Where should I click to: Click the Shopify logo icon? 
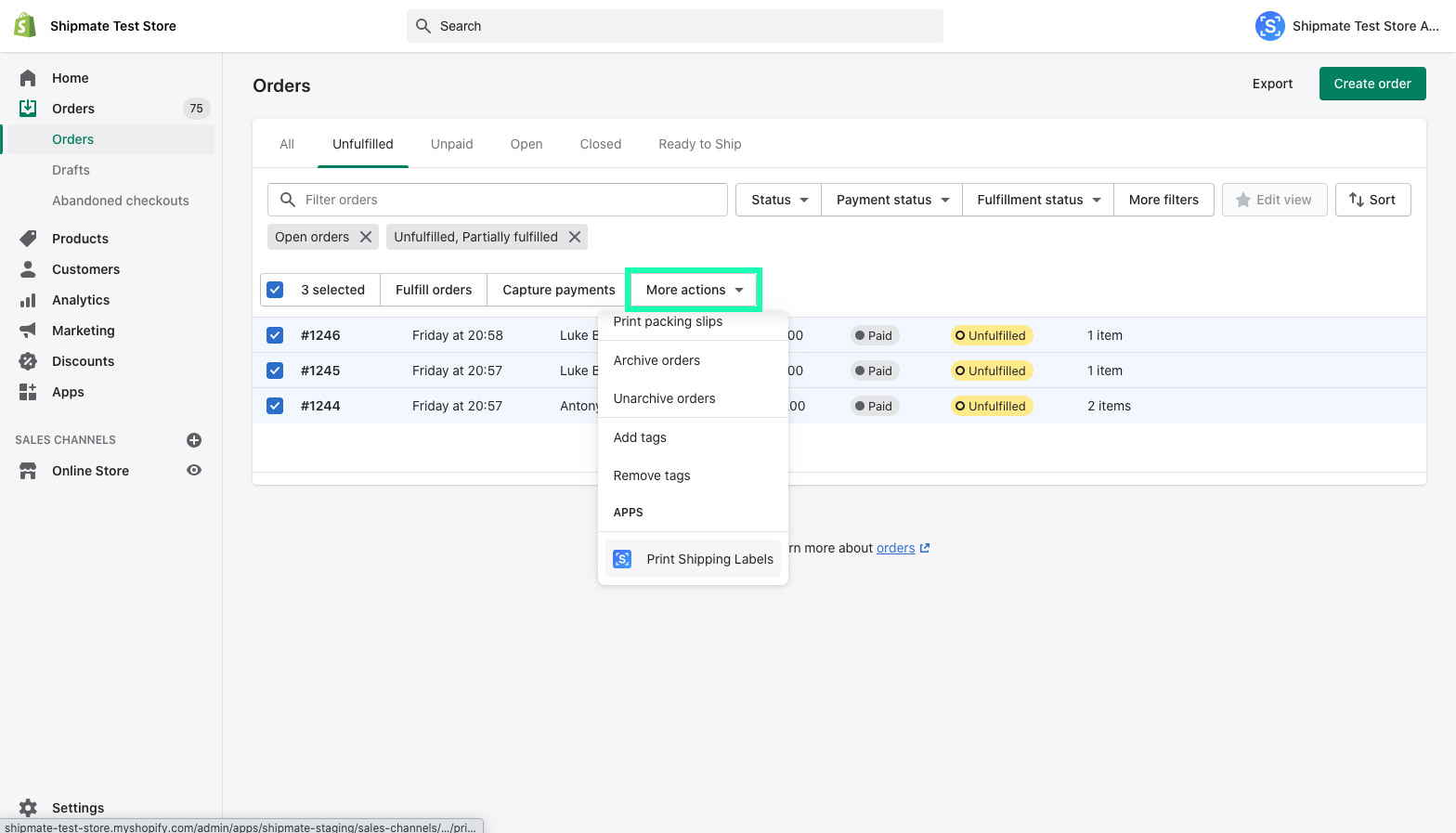(x=26, y=26)
